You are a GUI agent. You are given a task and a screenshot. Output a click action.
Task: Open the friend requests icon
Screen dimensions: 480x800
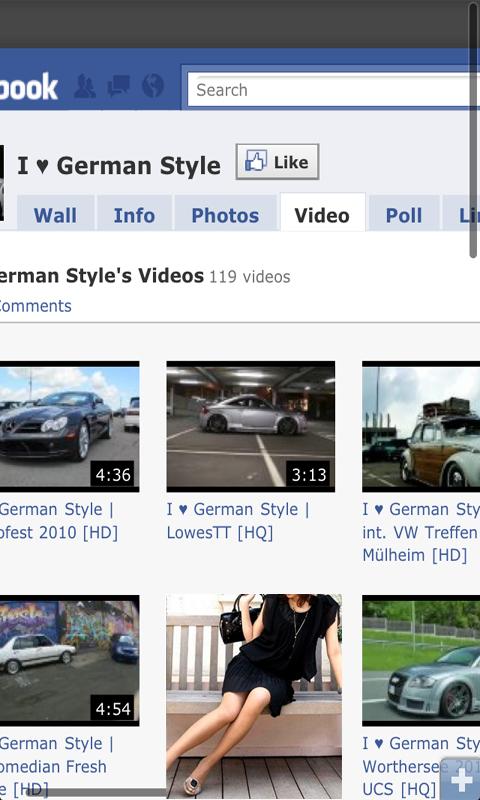click(85, 86)
